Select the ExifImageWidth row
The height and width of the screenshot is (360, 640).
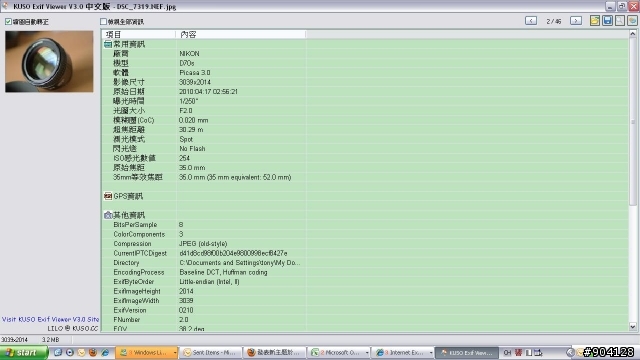click(x=365, y=301)
